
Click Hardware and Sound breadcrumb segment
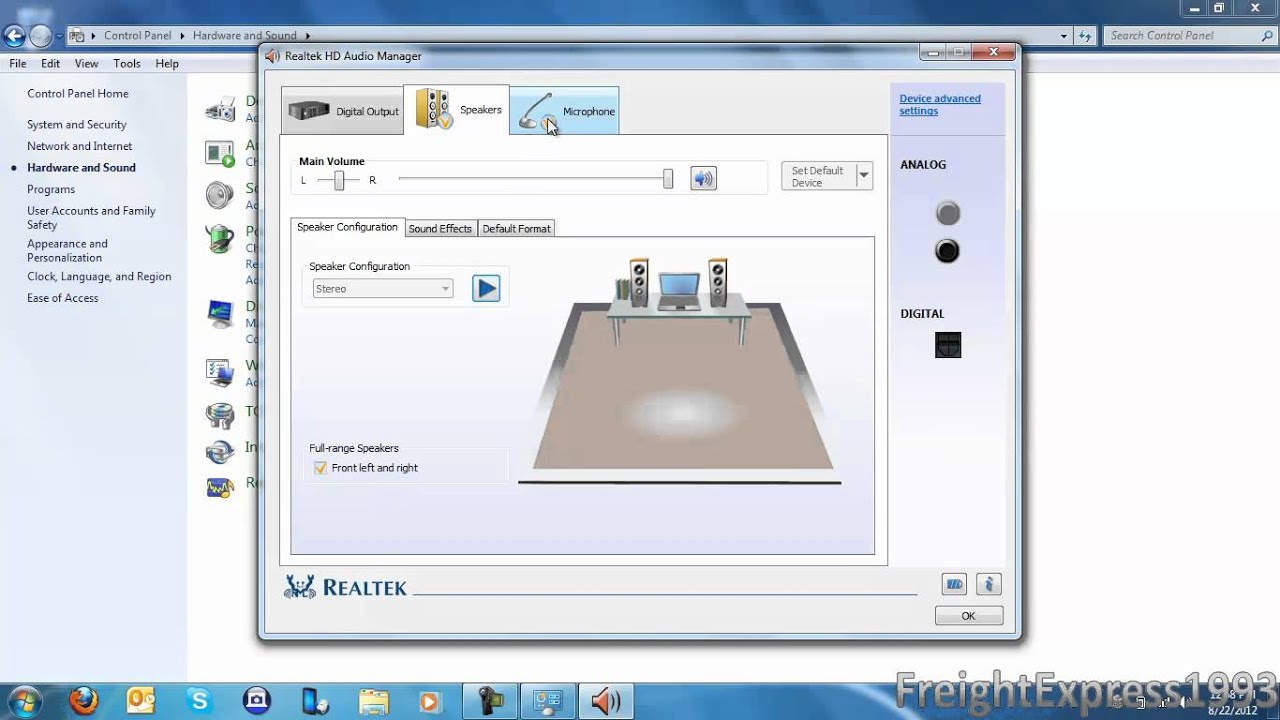tap(244, 35)
